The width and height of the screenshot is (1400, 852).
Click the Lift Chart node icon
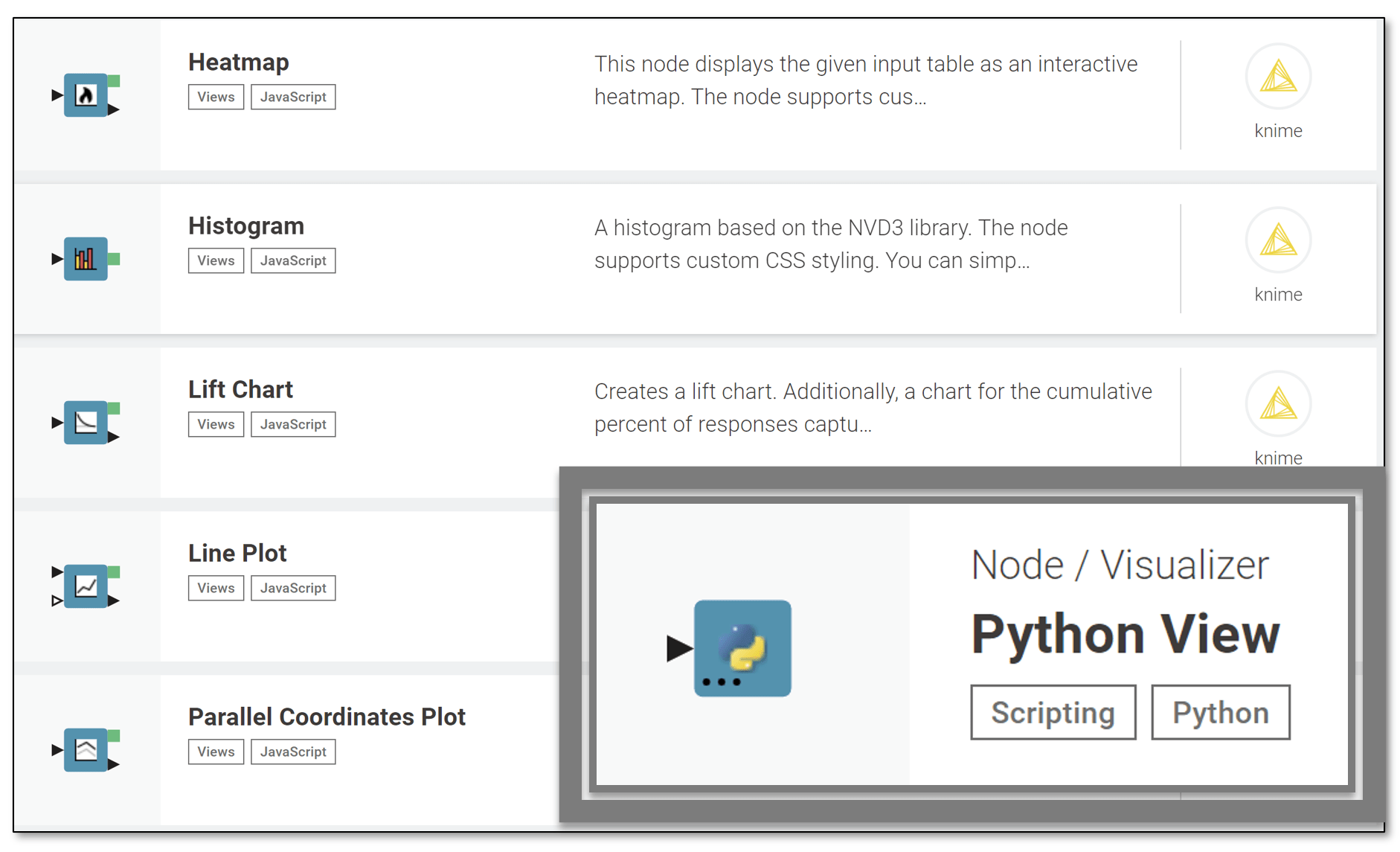(x=86, y=423)
